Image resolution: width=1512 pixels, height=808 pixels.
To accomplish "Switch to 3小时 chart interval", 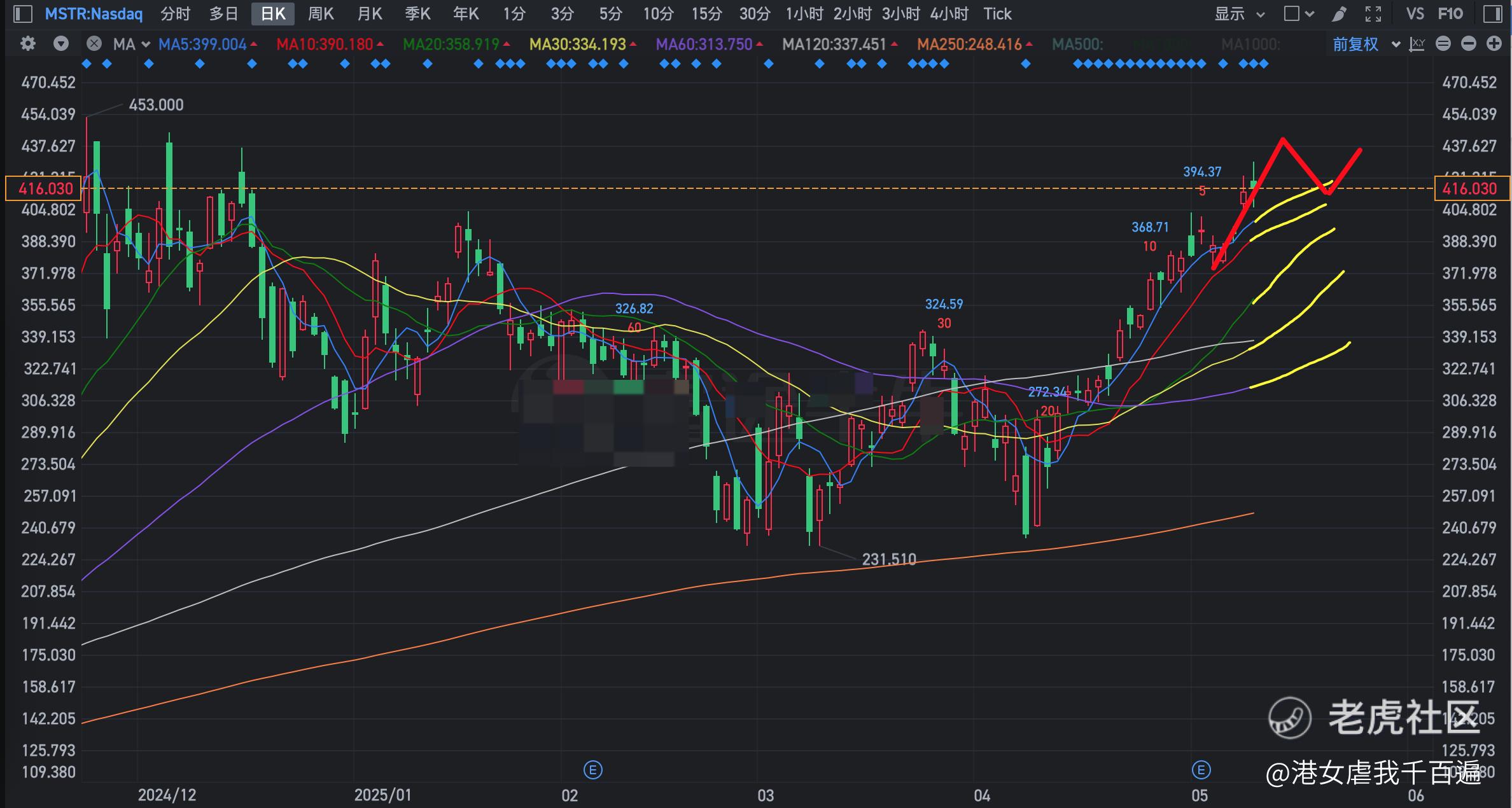I will [901, 13].
